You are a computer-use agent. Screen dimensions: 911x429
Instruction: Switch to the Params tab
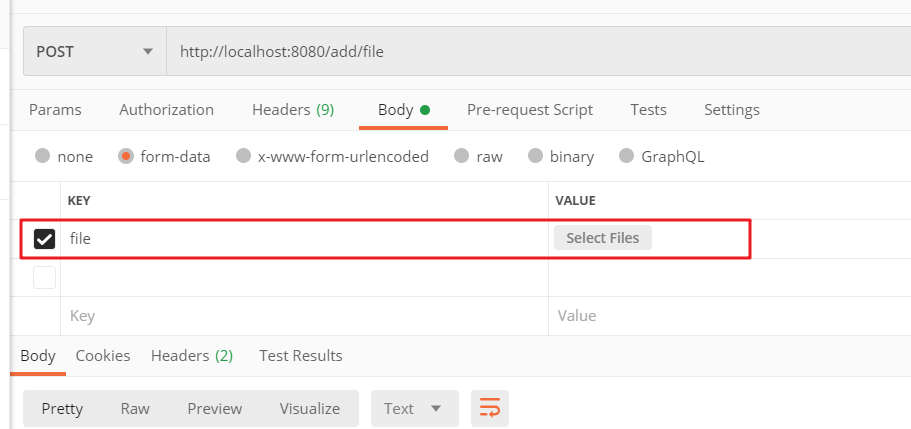pyautogui.click(x=55, y=110)
